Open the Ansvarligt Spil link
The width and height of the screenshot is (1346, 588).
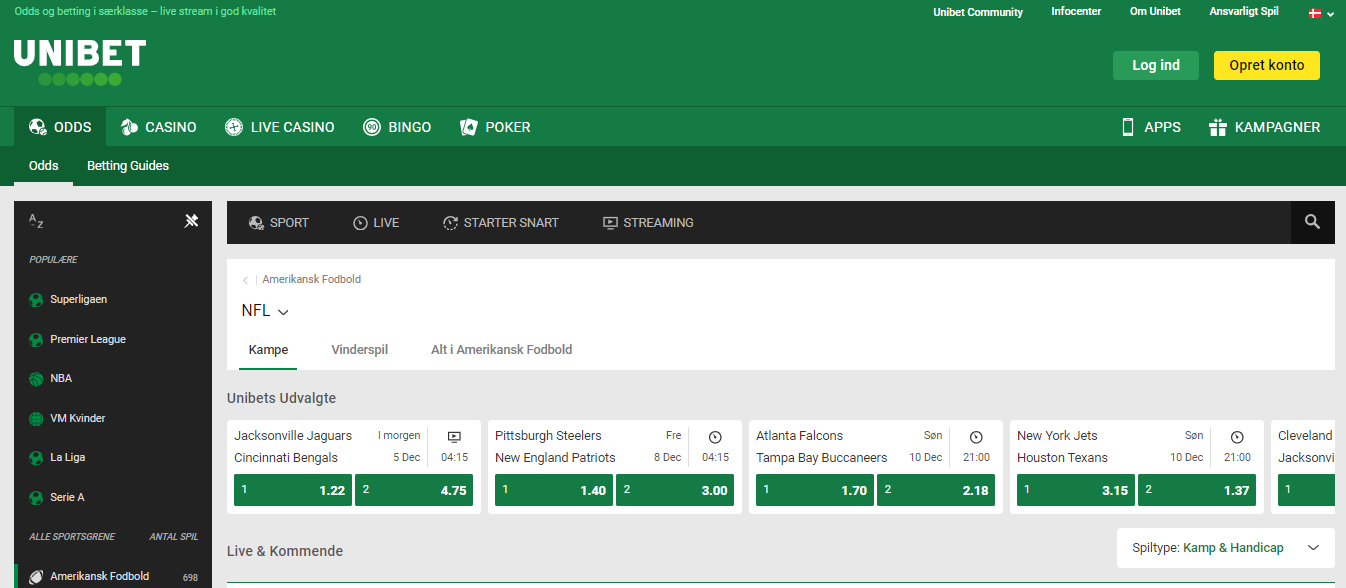(x=1244, y=12)
